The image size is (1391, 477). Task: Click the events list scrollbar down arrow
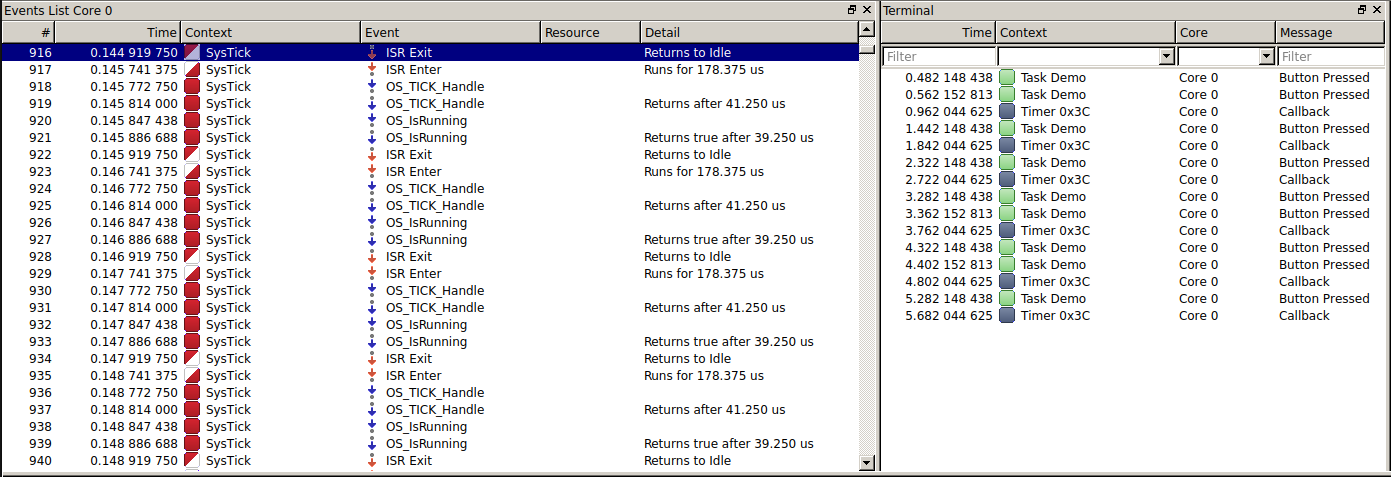click(867, 462)
